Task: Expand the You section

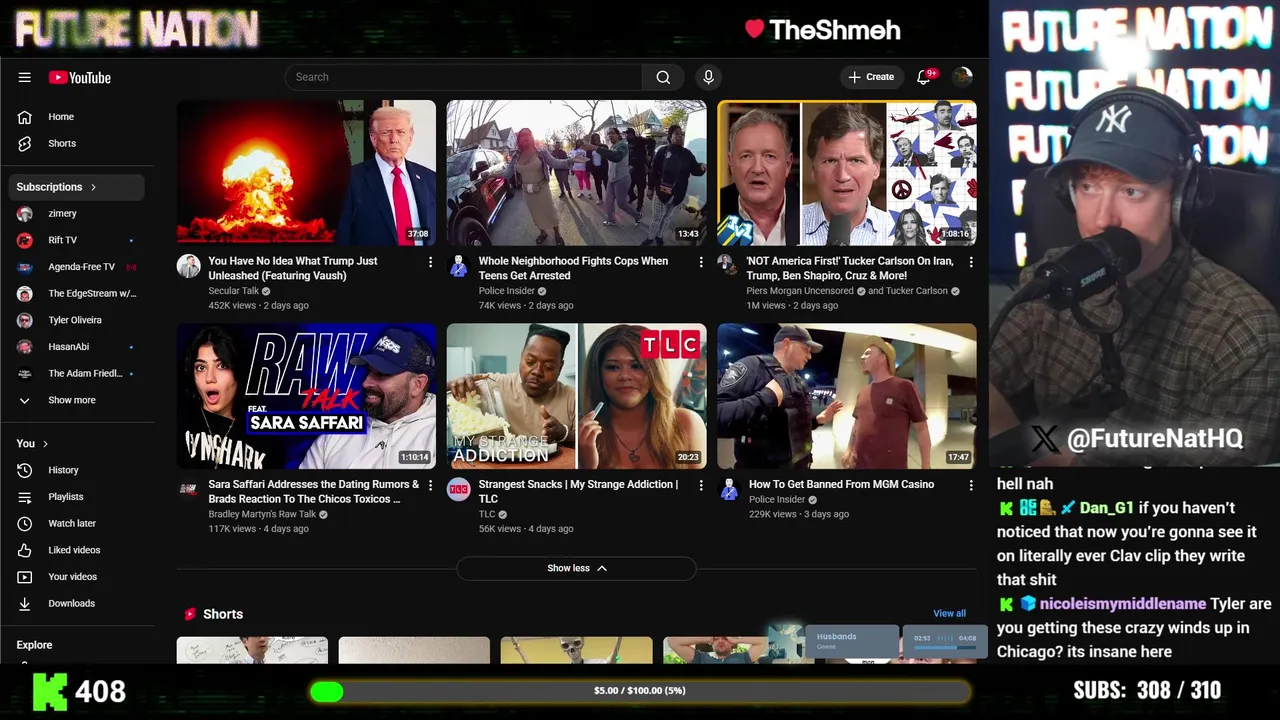Action: pyautogui.click(x=32, y=443)
